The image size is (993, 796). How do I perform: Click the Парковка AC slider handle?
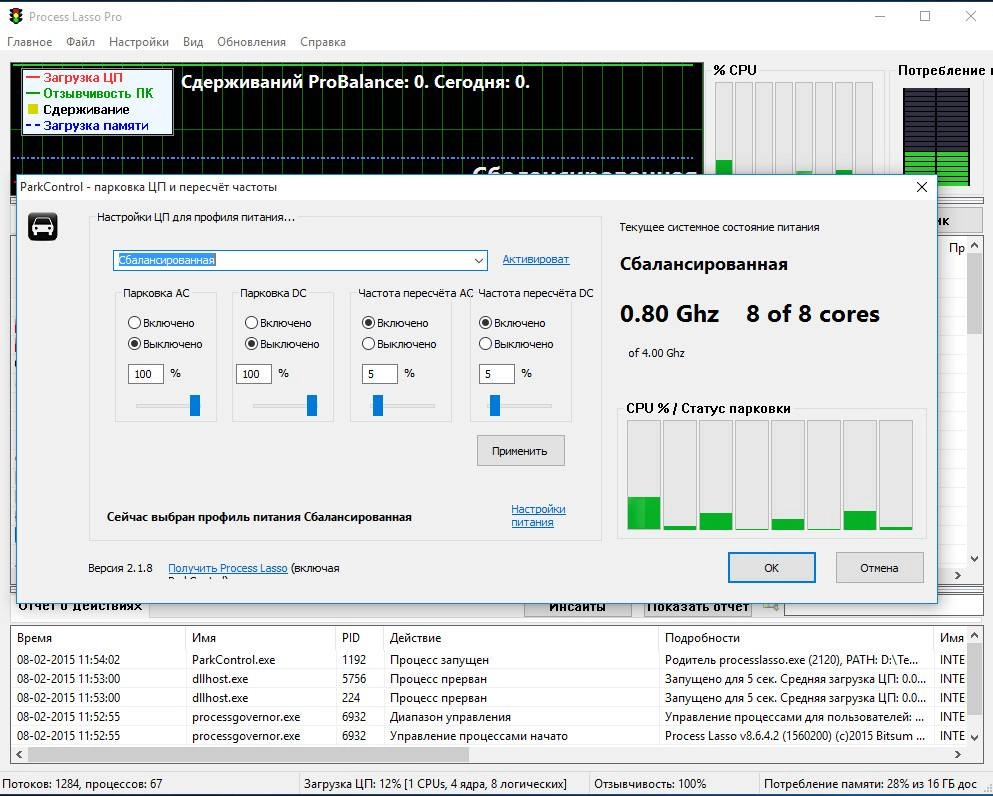coord(195,405)
